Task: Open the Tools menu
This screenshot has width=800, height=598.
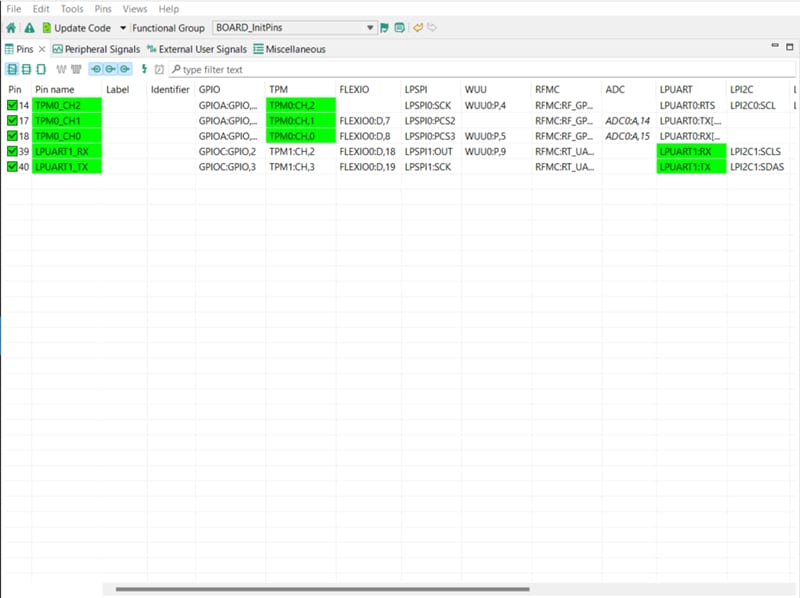Action: pyautogui.click(x=72, y=9)
